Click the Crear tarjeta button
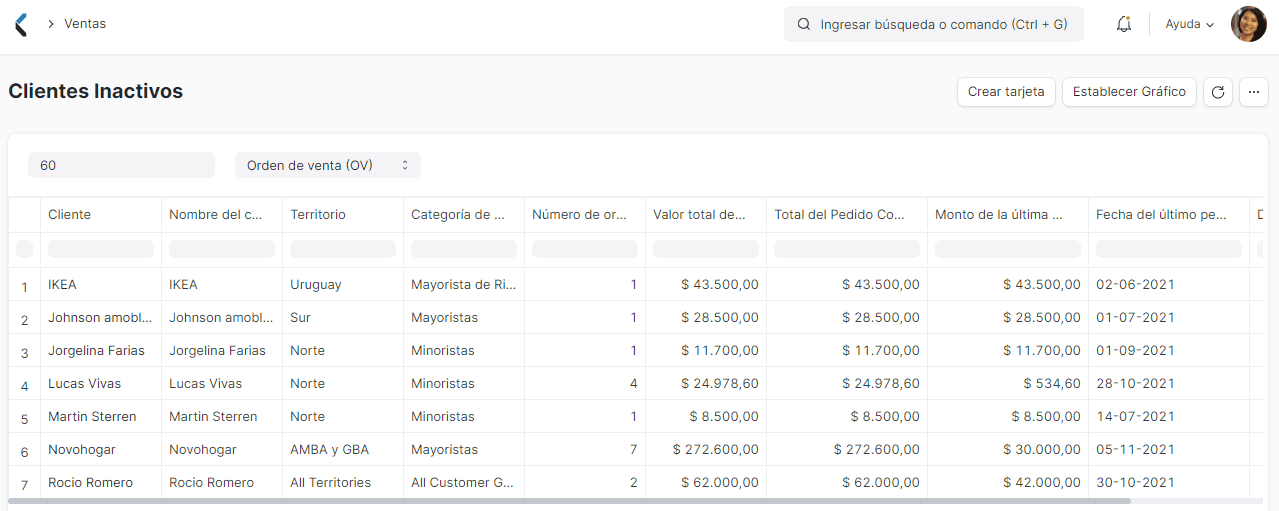 [x=1006, y=92]
